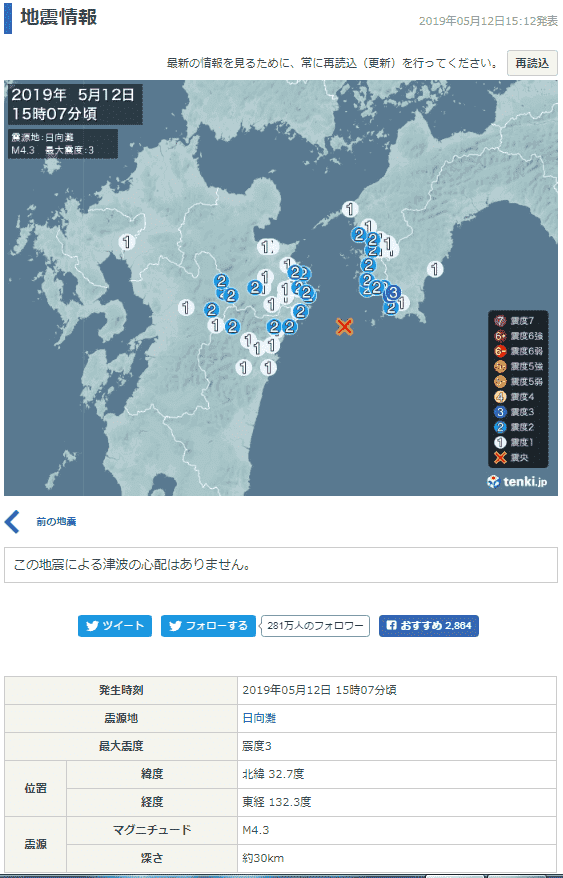Click the 震度6強 legend icon

tap(501, 336)
